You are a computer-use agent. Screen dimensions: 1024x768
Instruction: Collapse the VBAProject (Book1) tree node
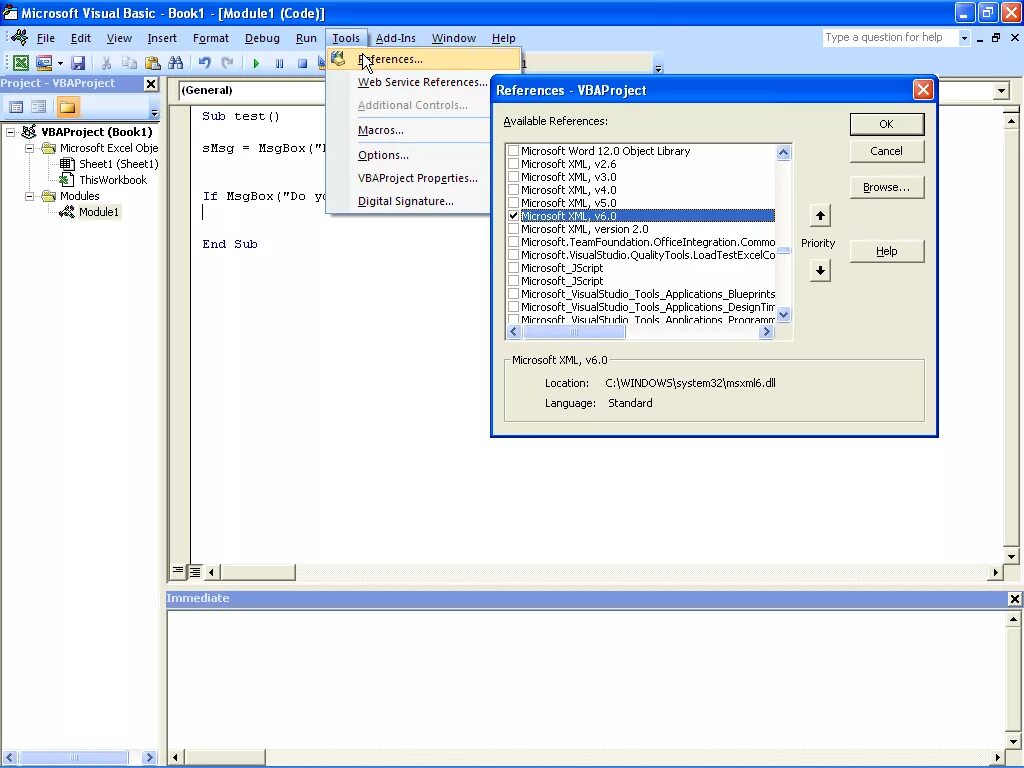tap(10, 132)
